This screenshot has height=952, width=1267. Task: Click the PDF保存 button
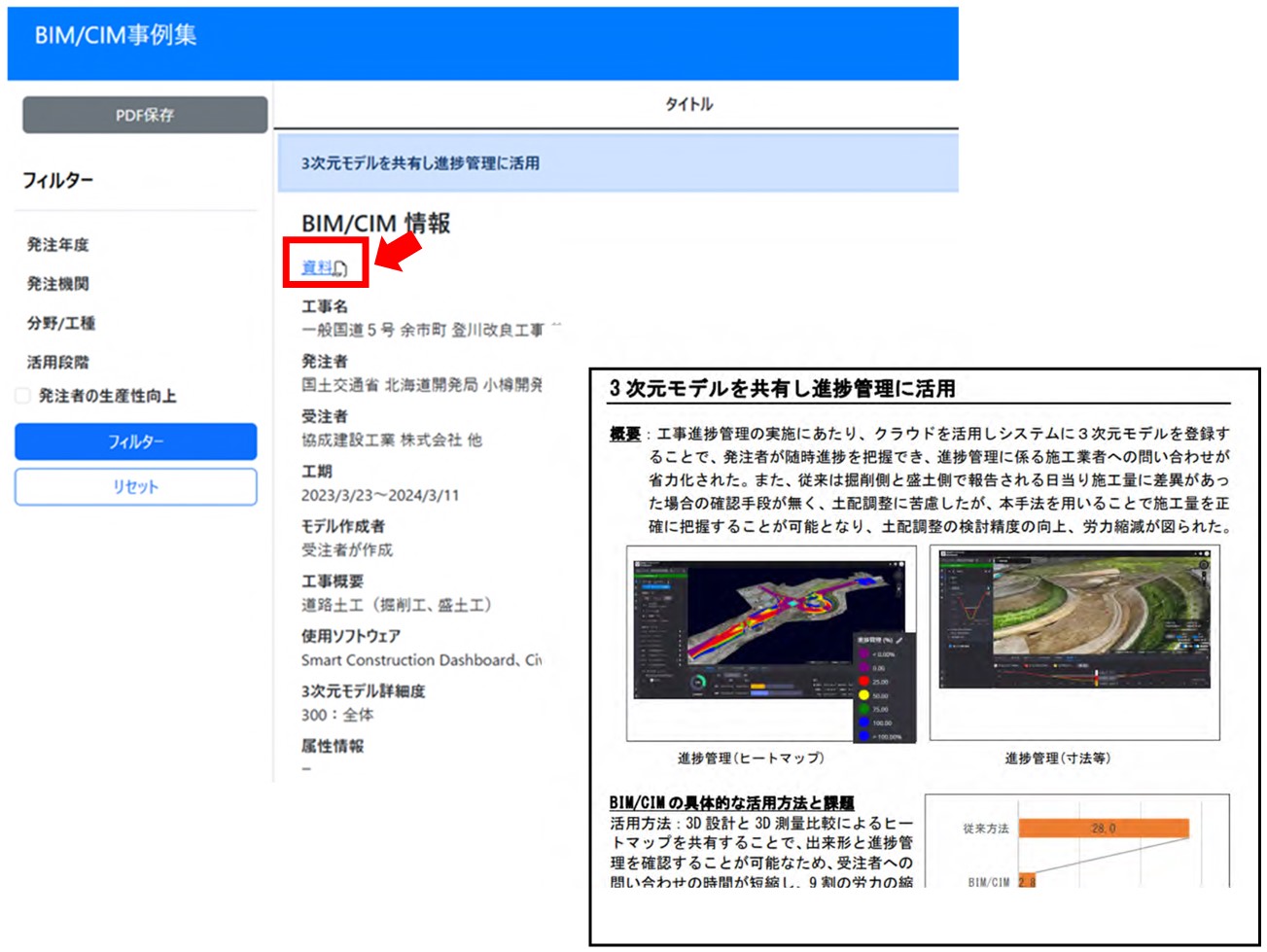pos(145,115)
